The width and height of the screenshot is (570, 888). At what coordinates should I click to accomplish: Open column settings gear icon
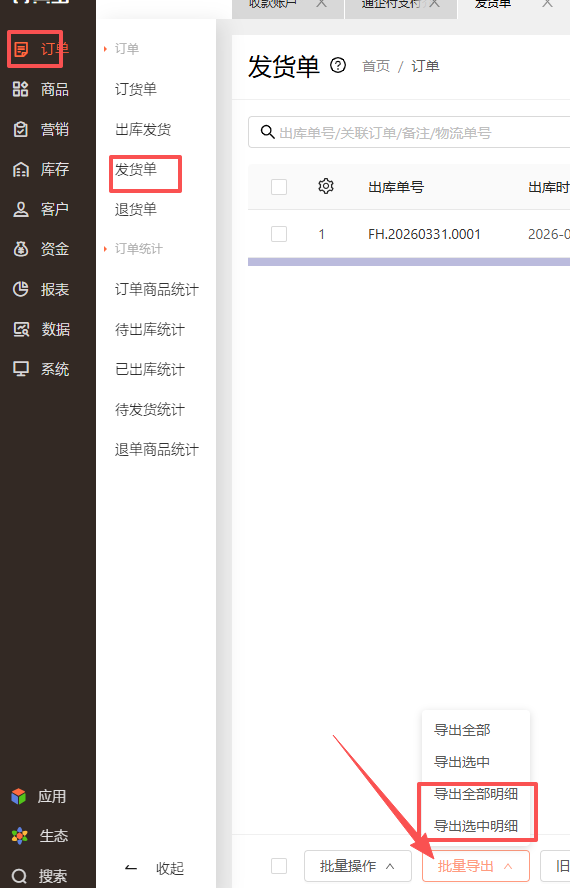pyautogui.click(x=326, y=186)
